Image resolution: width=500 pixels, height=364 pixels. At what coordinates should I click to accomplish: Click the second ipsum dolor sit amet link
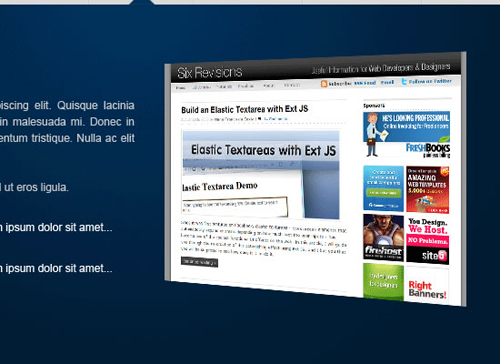click(56, 268)
